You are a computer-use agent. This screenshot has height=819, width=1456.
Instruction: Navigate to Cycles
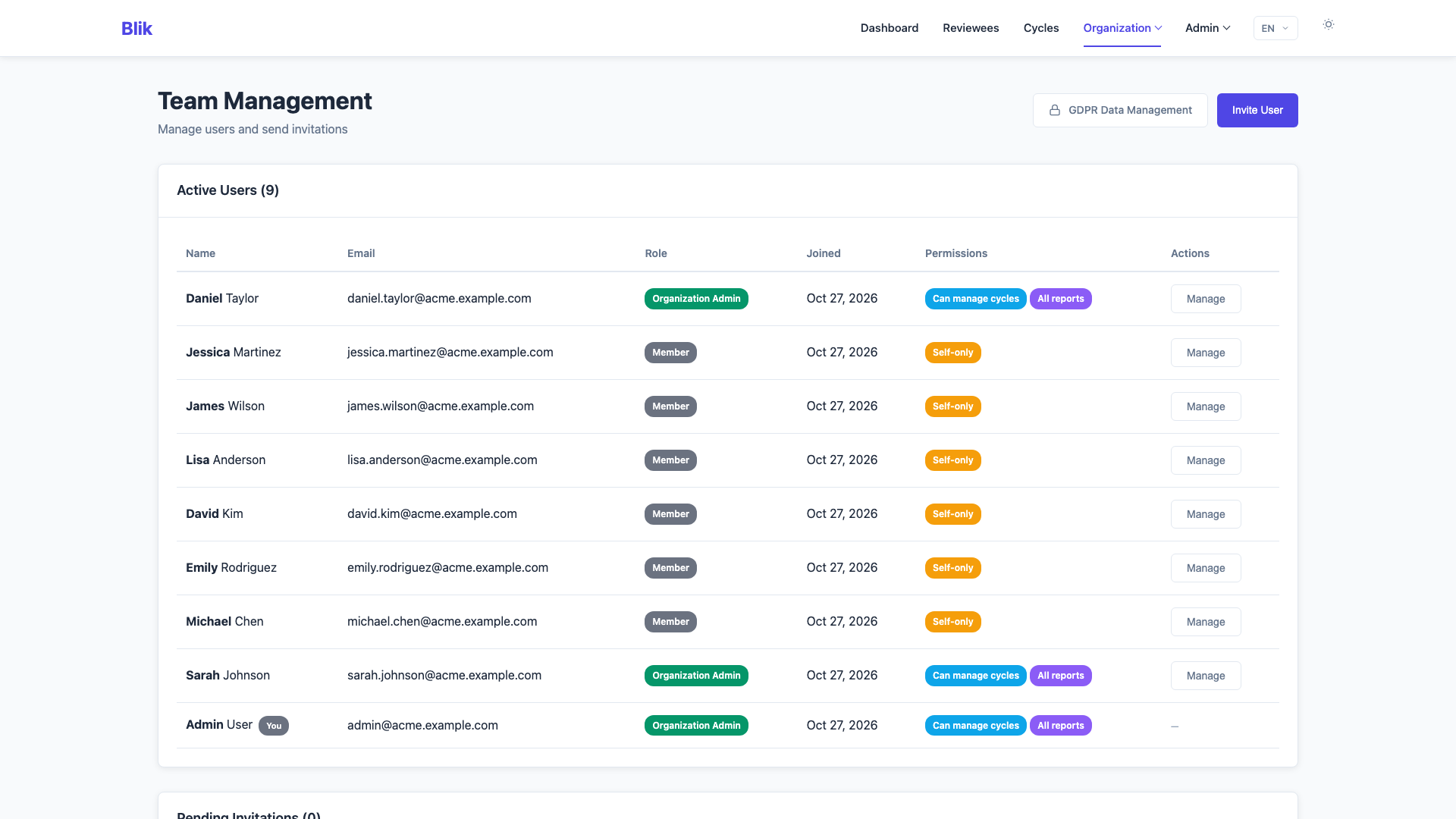(1040, 28)
